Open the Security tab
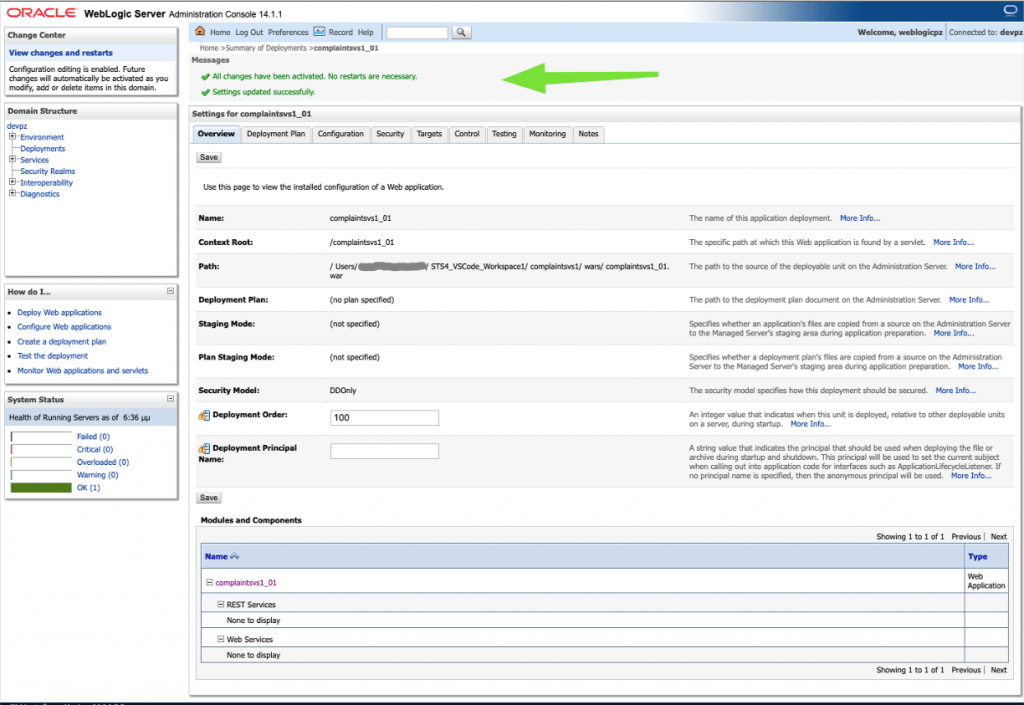Screen dimensions: 1024x705 [x=390, y=134]
